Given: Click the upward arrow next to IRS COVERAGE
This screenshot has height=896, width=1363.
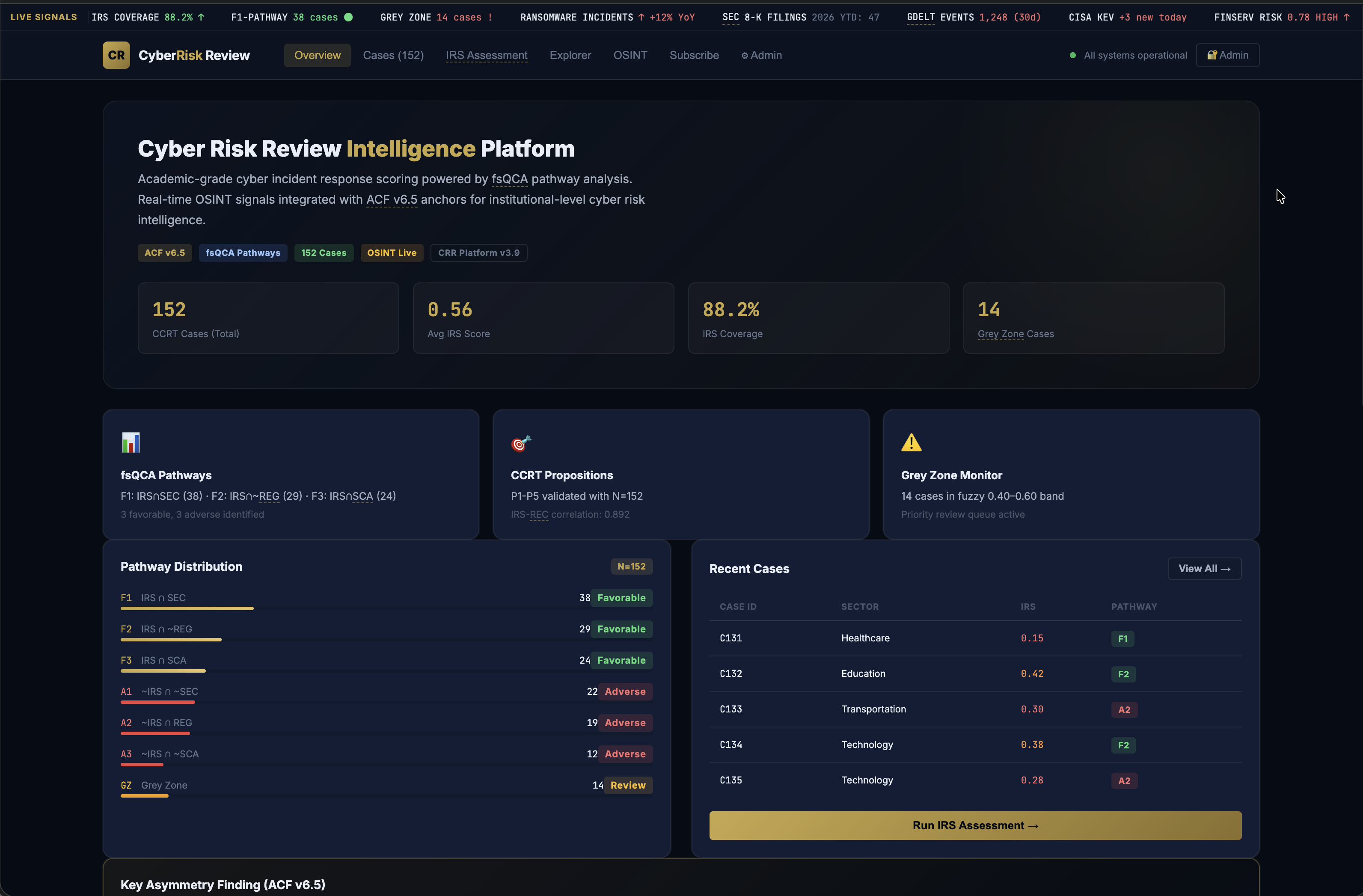Looking at the screenshot, I should [201, 17].
